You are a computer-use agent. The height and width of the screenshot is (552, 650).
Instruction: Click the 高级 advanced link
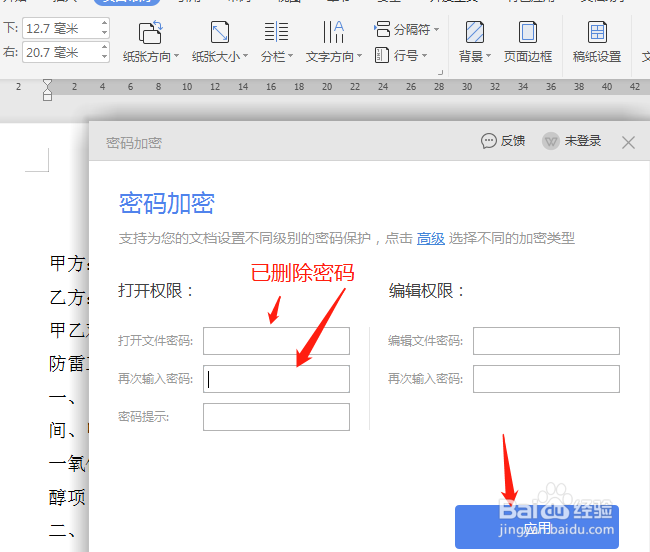click(x=431, y=238)
